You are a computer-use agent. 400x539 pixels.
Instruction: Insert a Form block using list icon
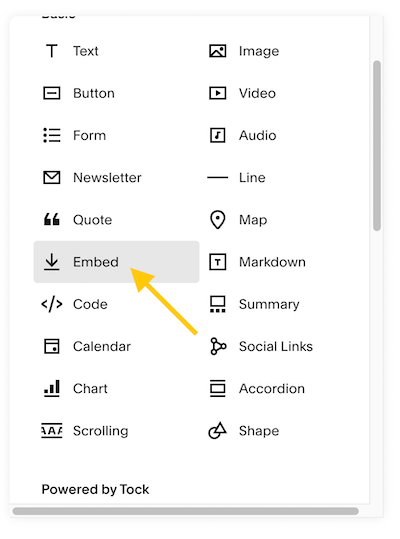pyautogui.click(x=52, y=135)
